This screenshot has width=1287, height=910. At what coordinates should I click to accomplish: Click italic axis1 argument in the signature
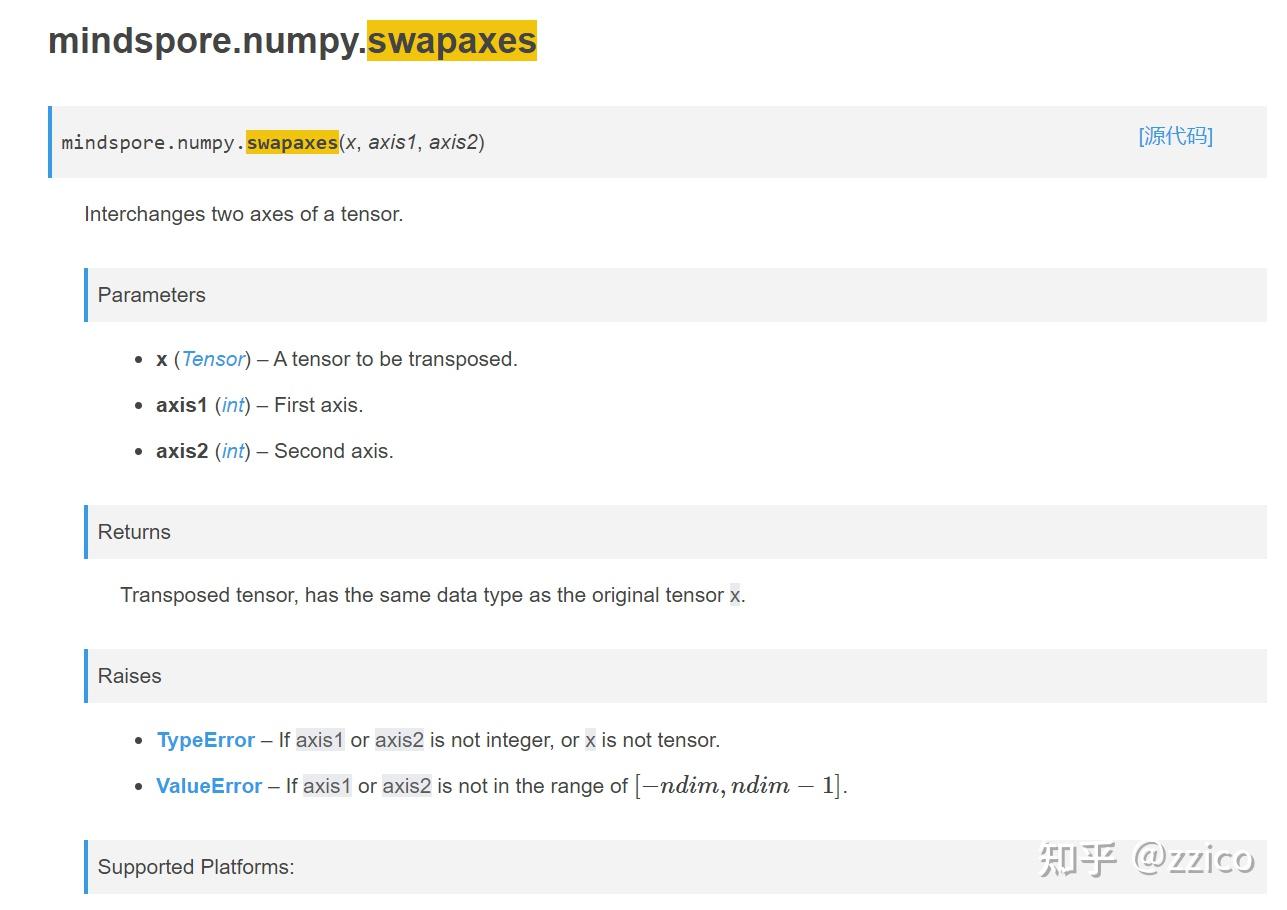coord(392,142)
